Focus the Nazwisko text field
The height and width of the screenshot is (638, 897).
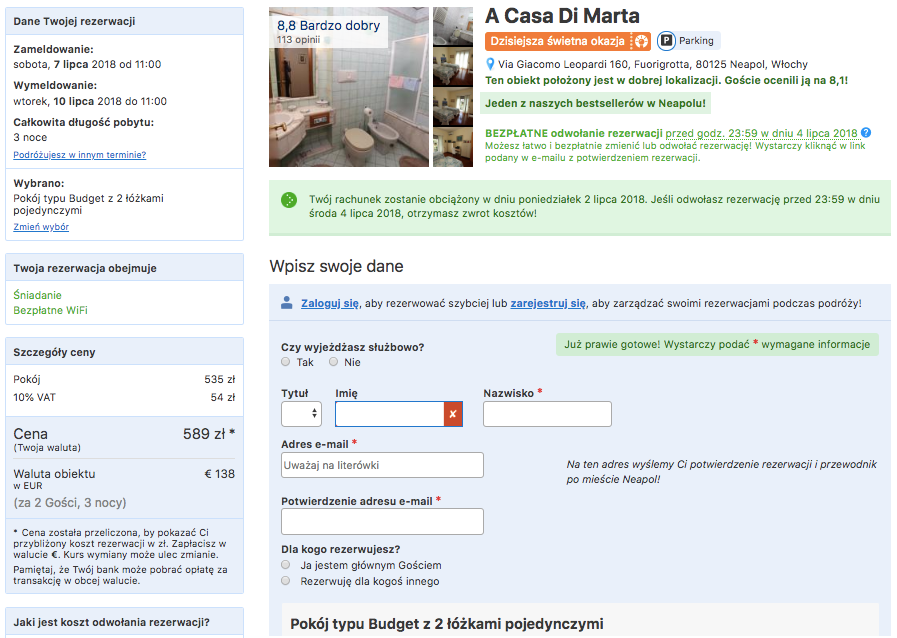[547, 414]
